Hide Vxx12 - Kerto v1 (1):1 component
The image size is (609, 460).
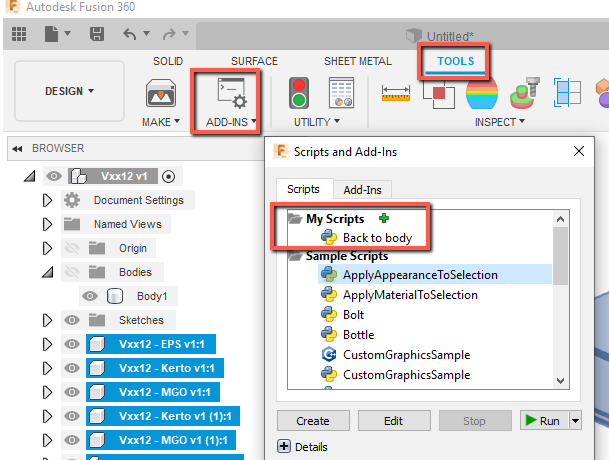pyautogui.click(x=72, y=416)
